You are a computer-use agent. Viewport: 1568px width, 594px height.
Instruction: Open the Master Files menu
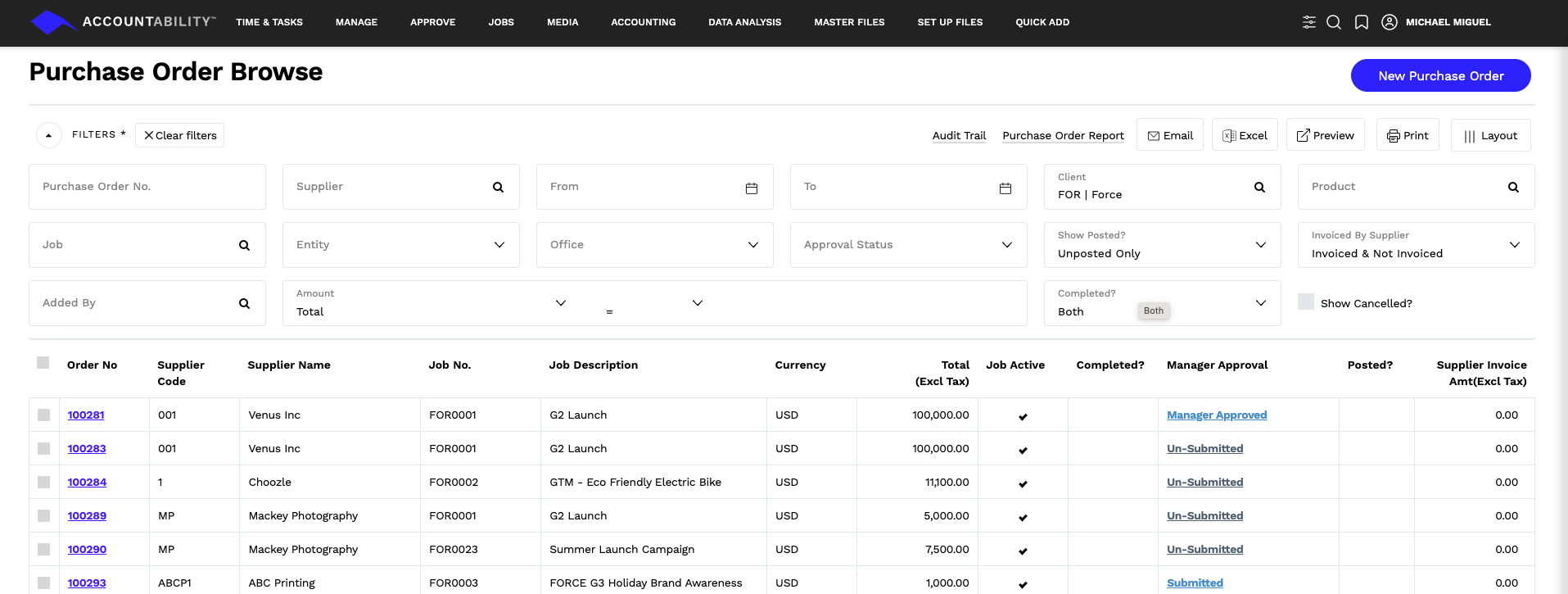(849, 22)
